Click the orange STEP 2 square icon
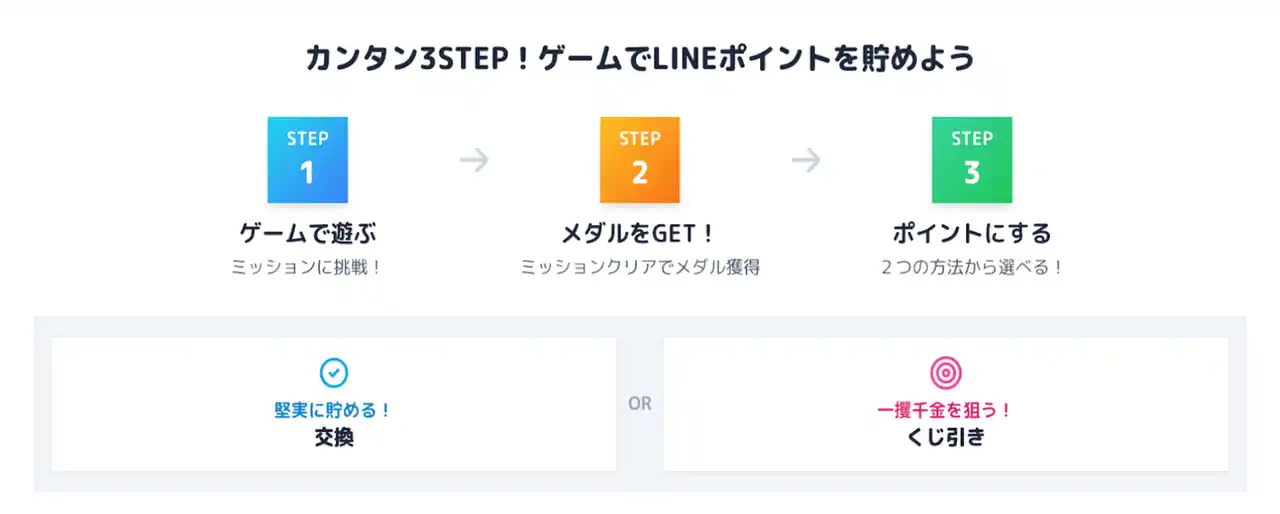Screen dimensions: 1280x514 pyautogui.click(x=640, y=160)
